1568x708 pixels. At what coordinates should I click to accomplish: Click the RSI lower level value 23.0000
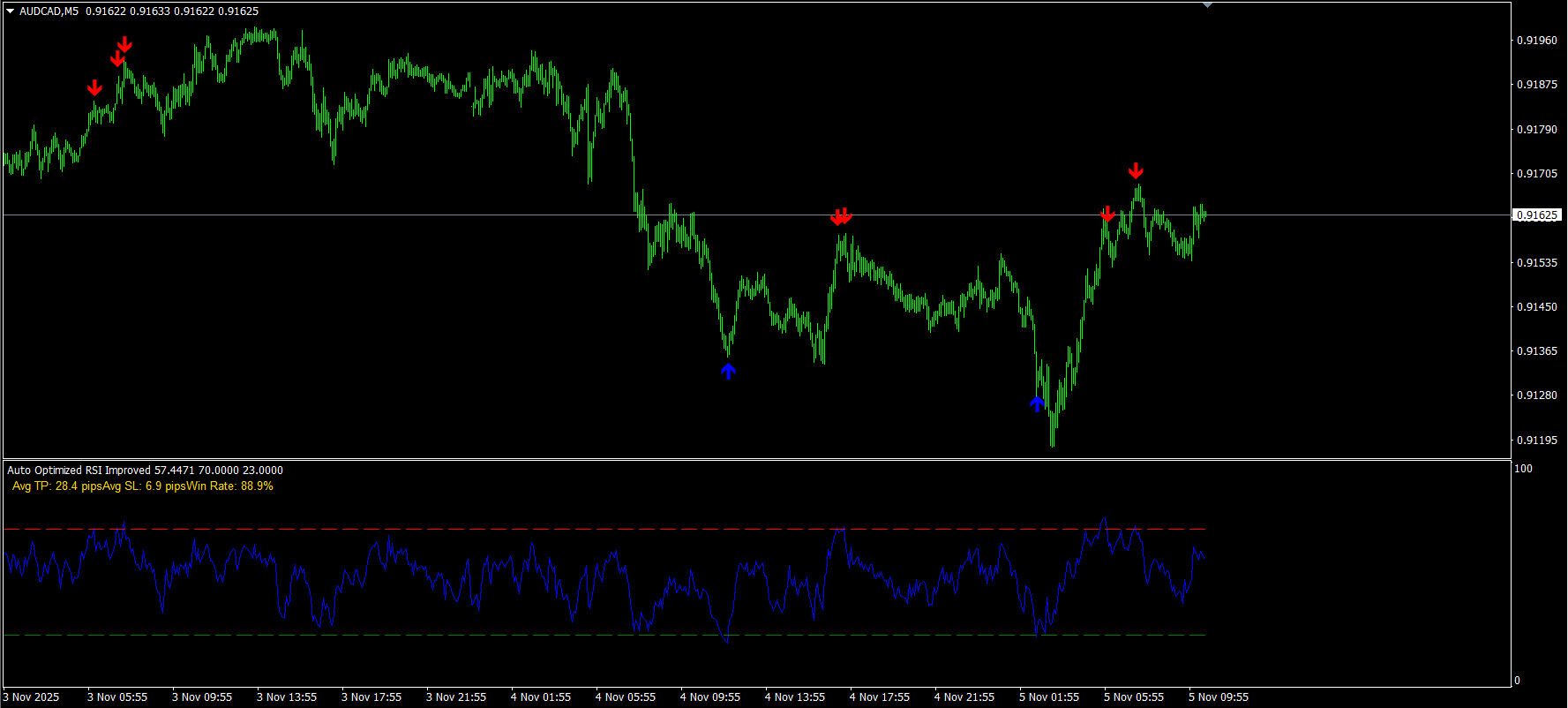pyautogui.click(x=263, y=471)
